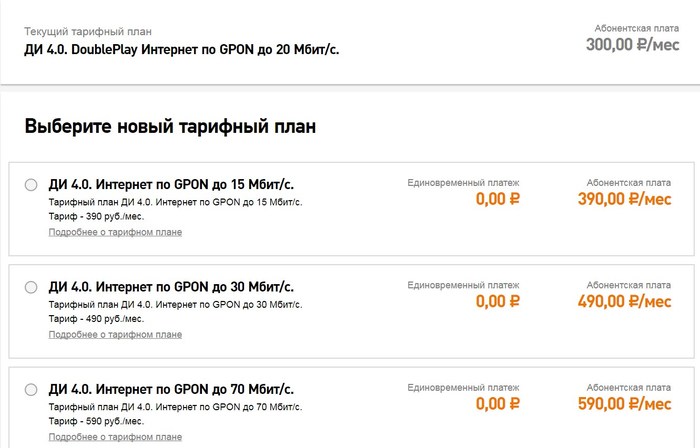
Task: Open 'Подробнее о тарифном плане' for 30 Мбит/с
Action: coord(115,334)
